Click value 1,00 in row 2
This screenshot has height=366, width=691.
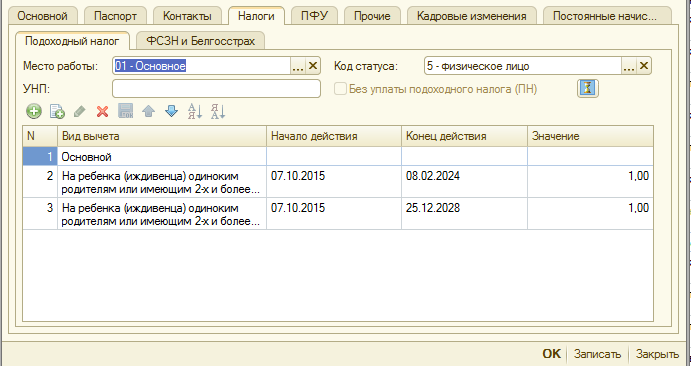pyautogui.click(x=590, y=181)
